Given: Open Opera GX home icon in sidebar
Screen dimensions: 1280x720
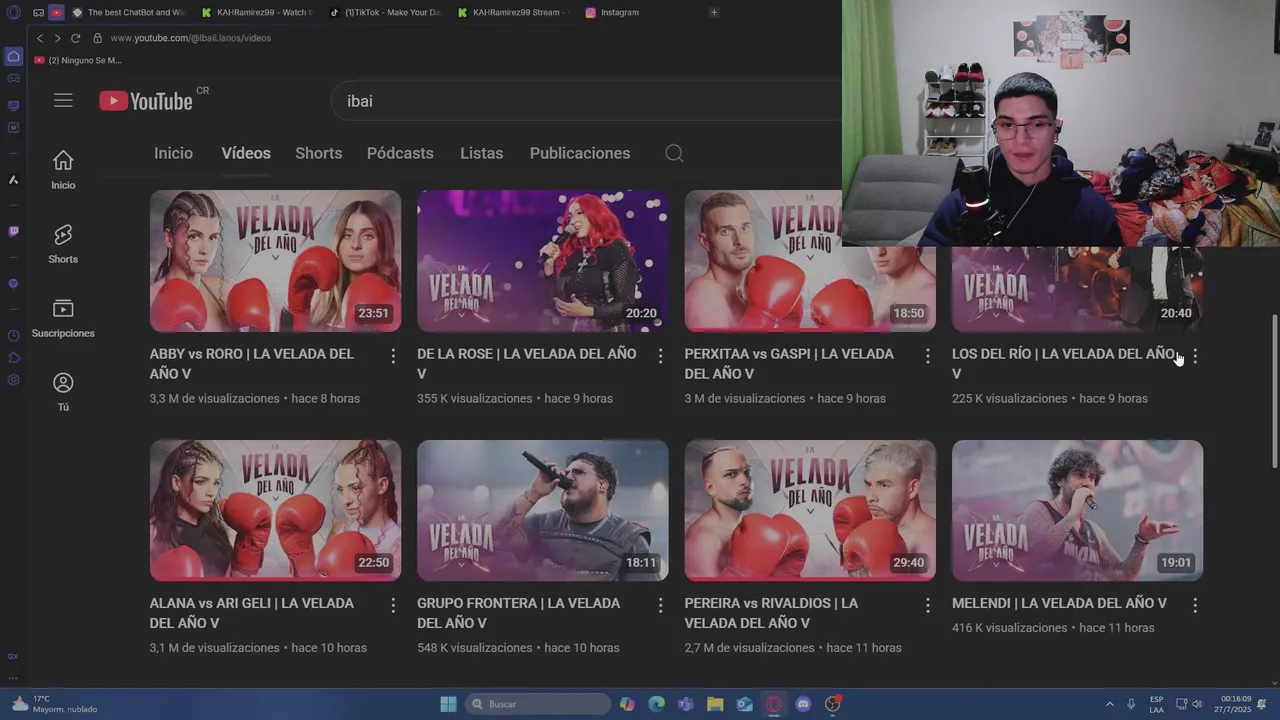Looking at the screenshot, I should click(13, 56).
